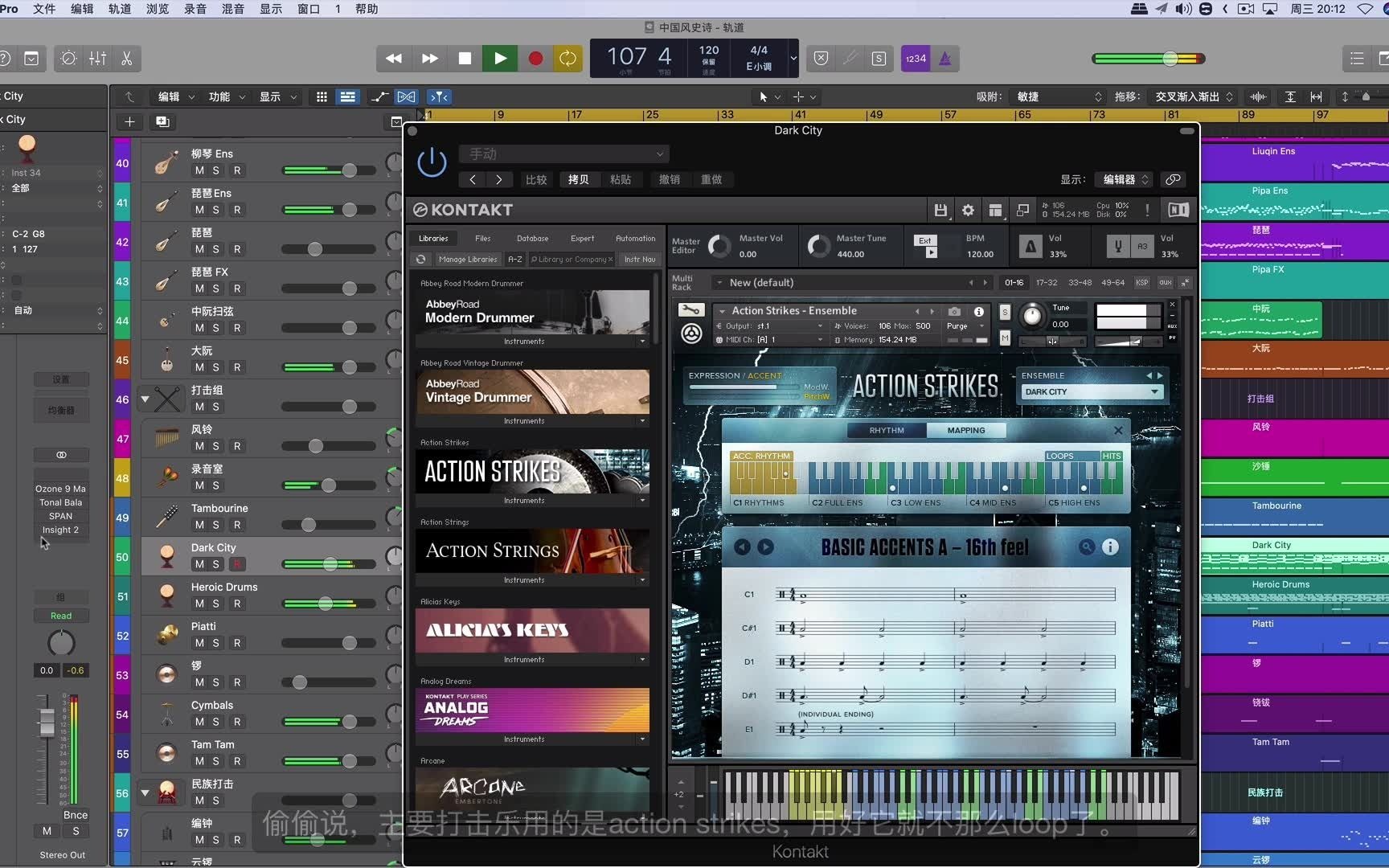Click the Kontakt browser layout icon
This screenshot has width=1389, height=868.
[995, 210]
